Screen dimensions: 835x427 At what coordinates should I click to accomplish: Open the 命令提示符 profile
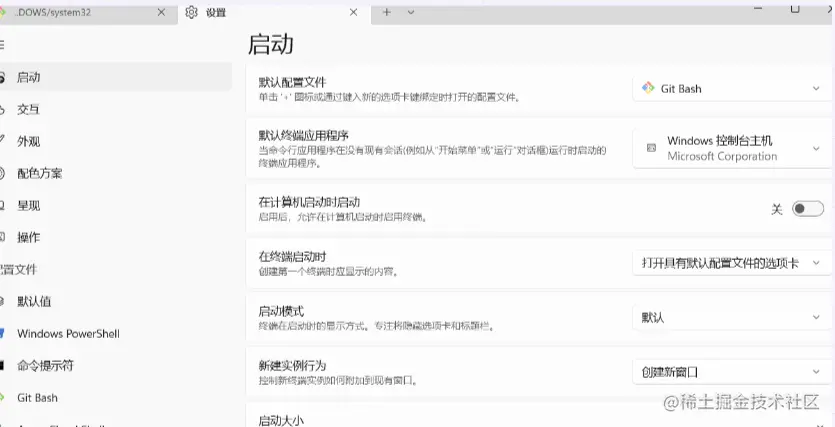(116, 365)
